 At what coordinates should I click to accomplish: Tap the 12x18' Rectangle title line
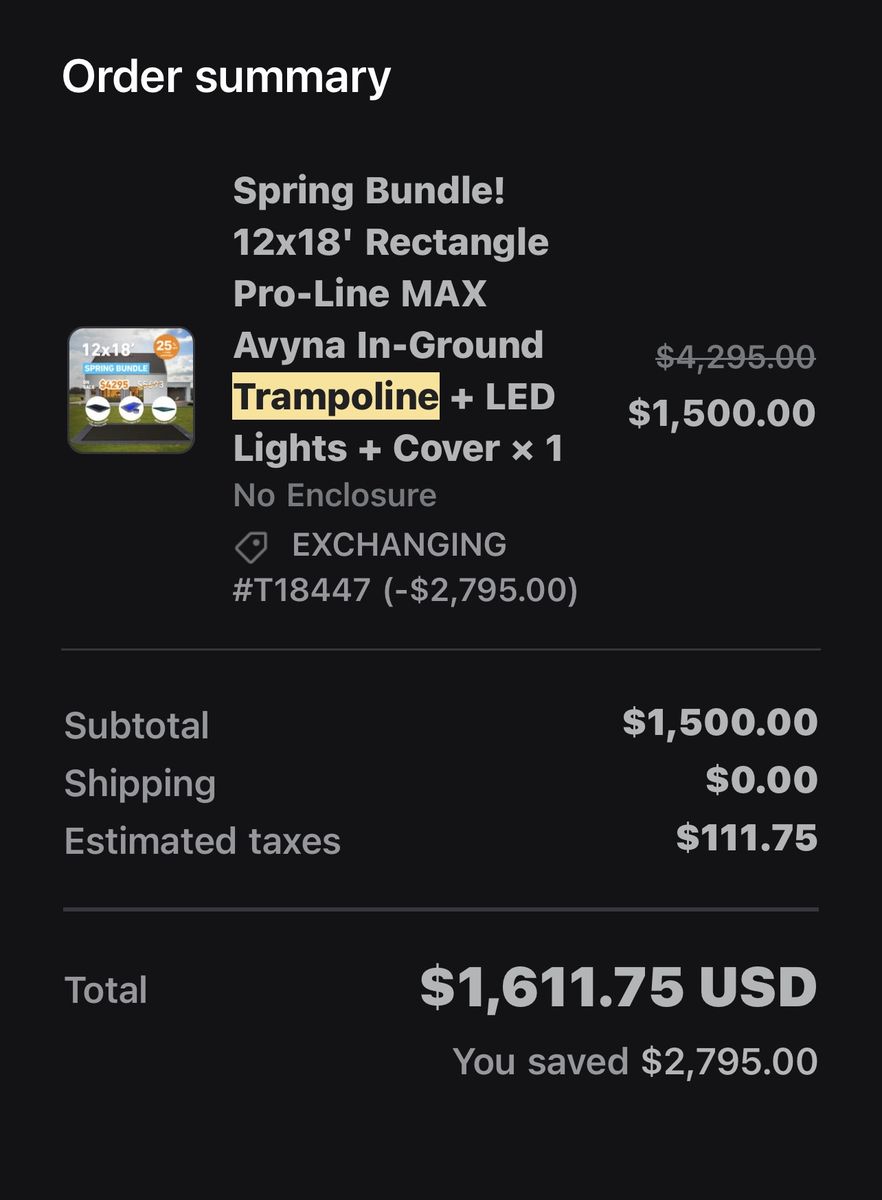[x=391, y=242]
